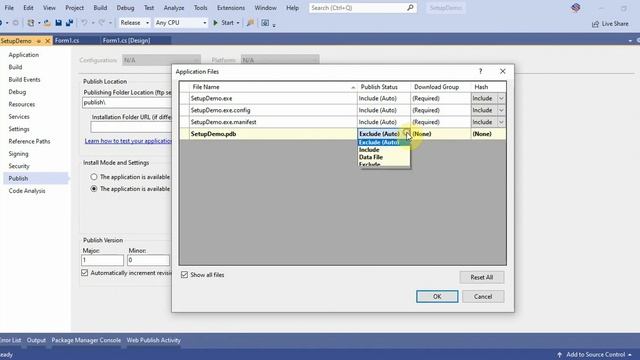Select the second 'The application is available' radio button

click(x=94, y=189)
